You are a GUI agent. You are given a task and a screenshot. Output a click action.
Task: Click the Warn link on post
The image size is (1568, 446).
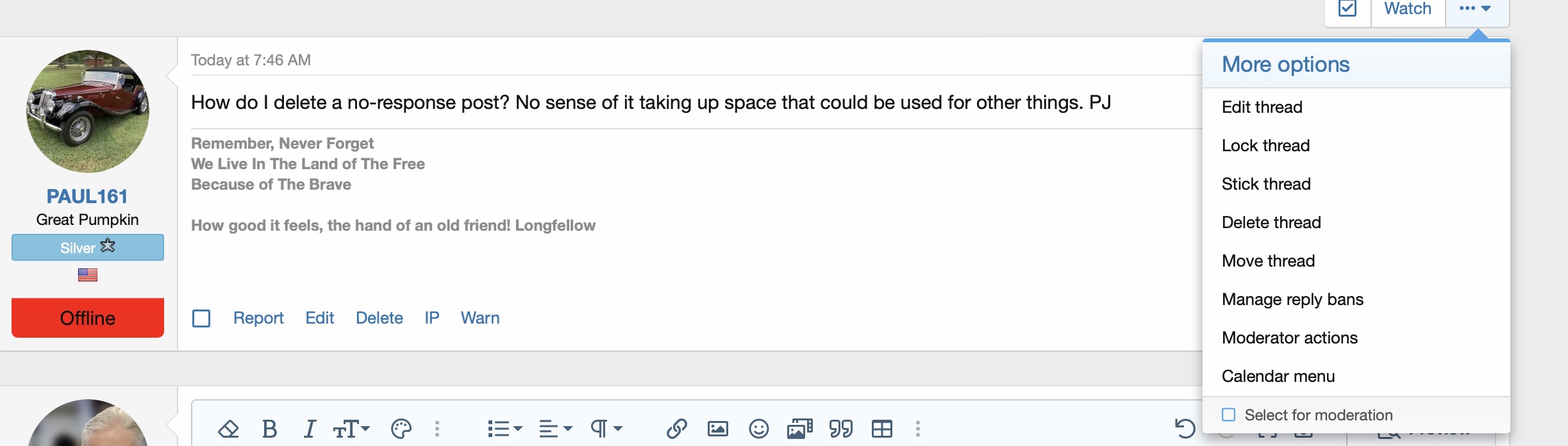tap(480, 318)
